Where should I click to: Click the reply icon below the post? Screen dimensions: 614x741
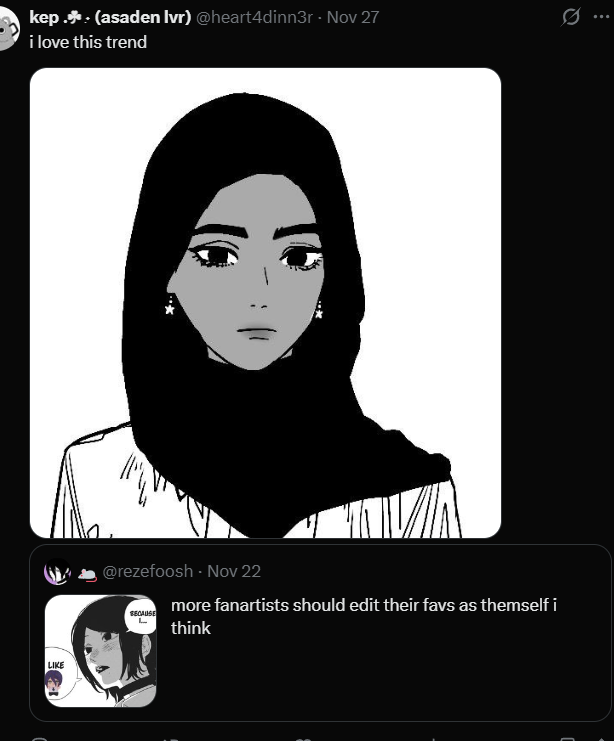[x=39, y=738]
